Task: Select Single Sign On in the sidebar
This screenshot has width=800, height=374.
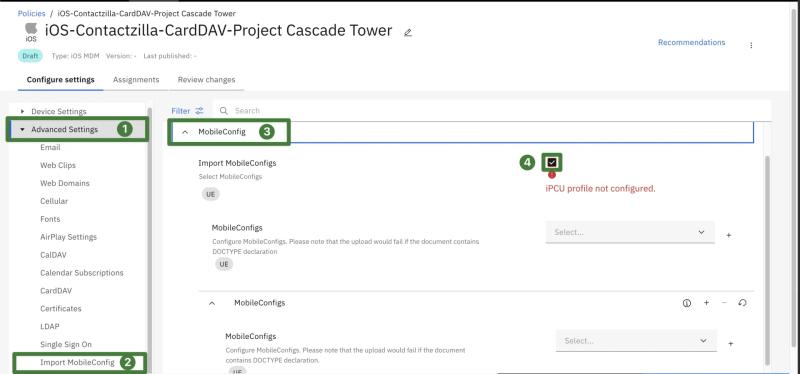Action: coord(66,344)
